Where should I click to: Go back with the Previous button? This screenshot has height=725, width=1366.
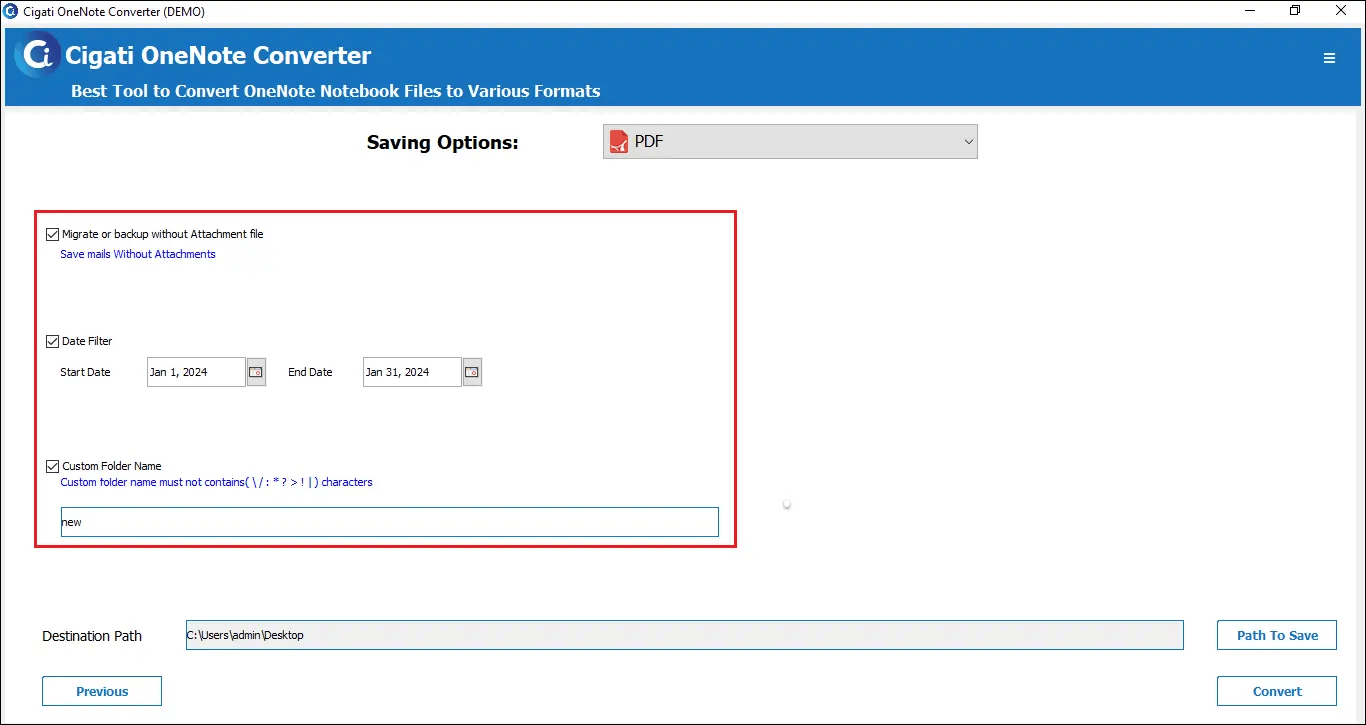tap(102, 691)
